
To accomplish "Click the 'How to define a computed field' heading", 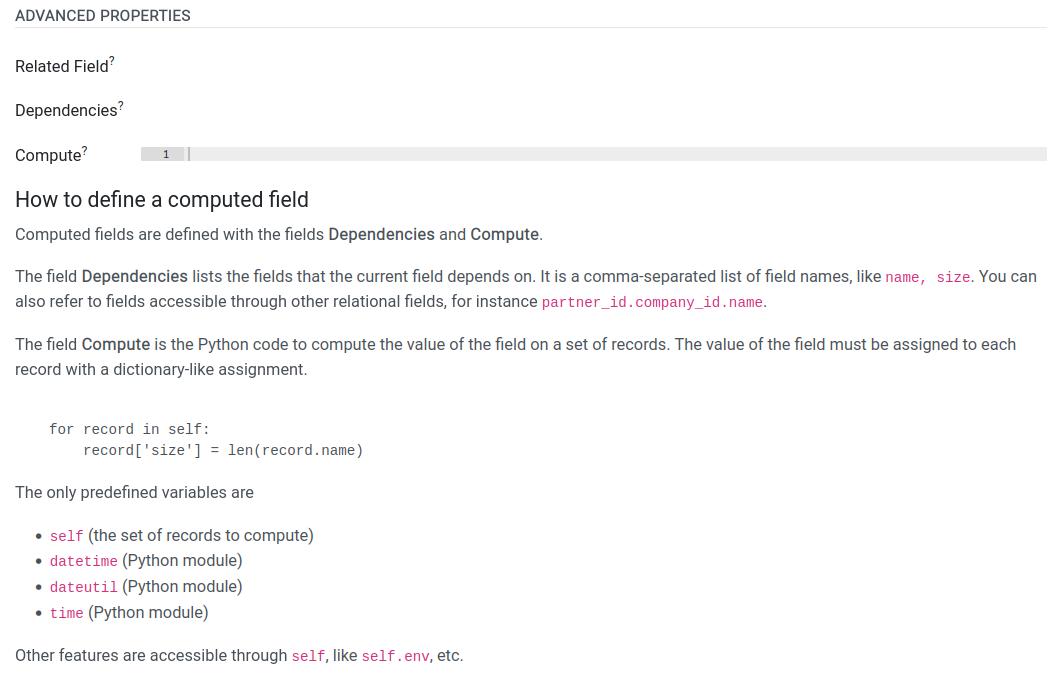I will pos(162,200).
